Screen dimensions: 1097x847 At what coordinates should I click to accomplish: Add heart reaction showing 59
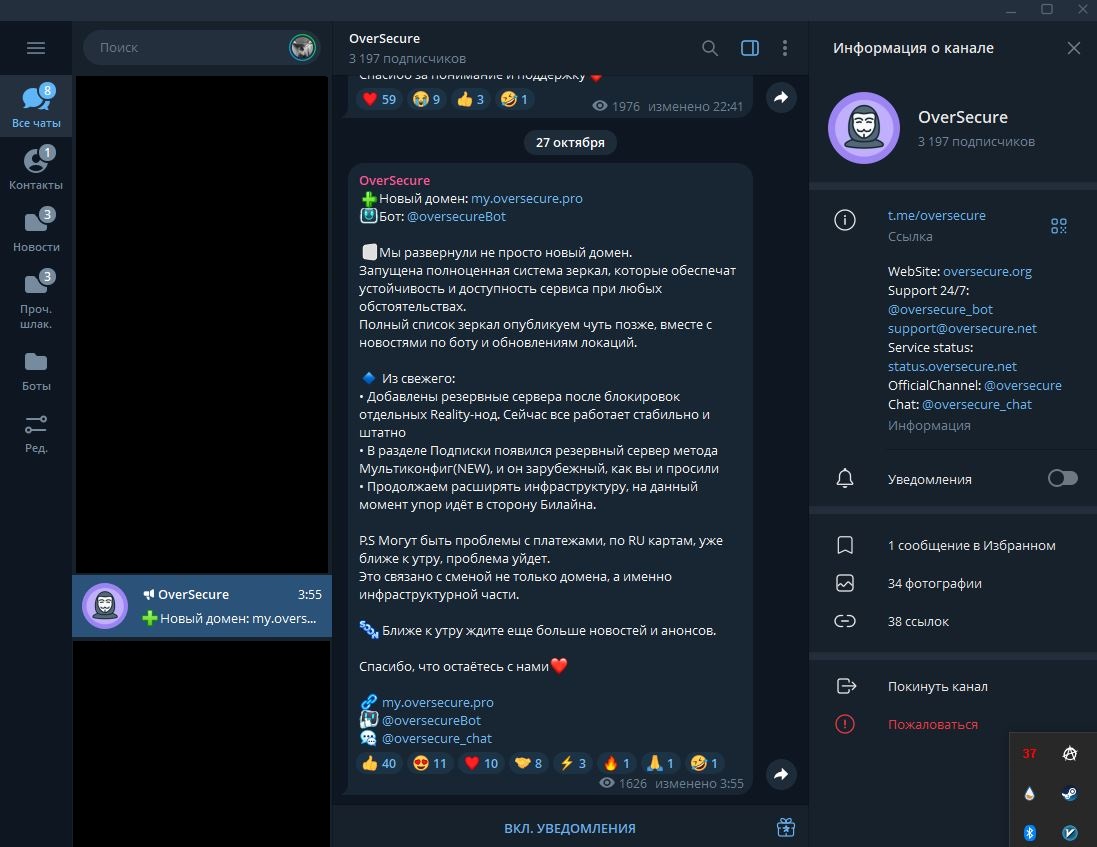click(379, 99)
